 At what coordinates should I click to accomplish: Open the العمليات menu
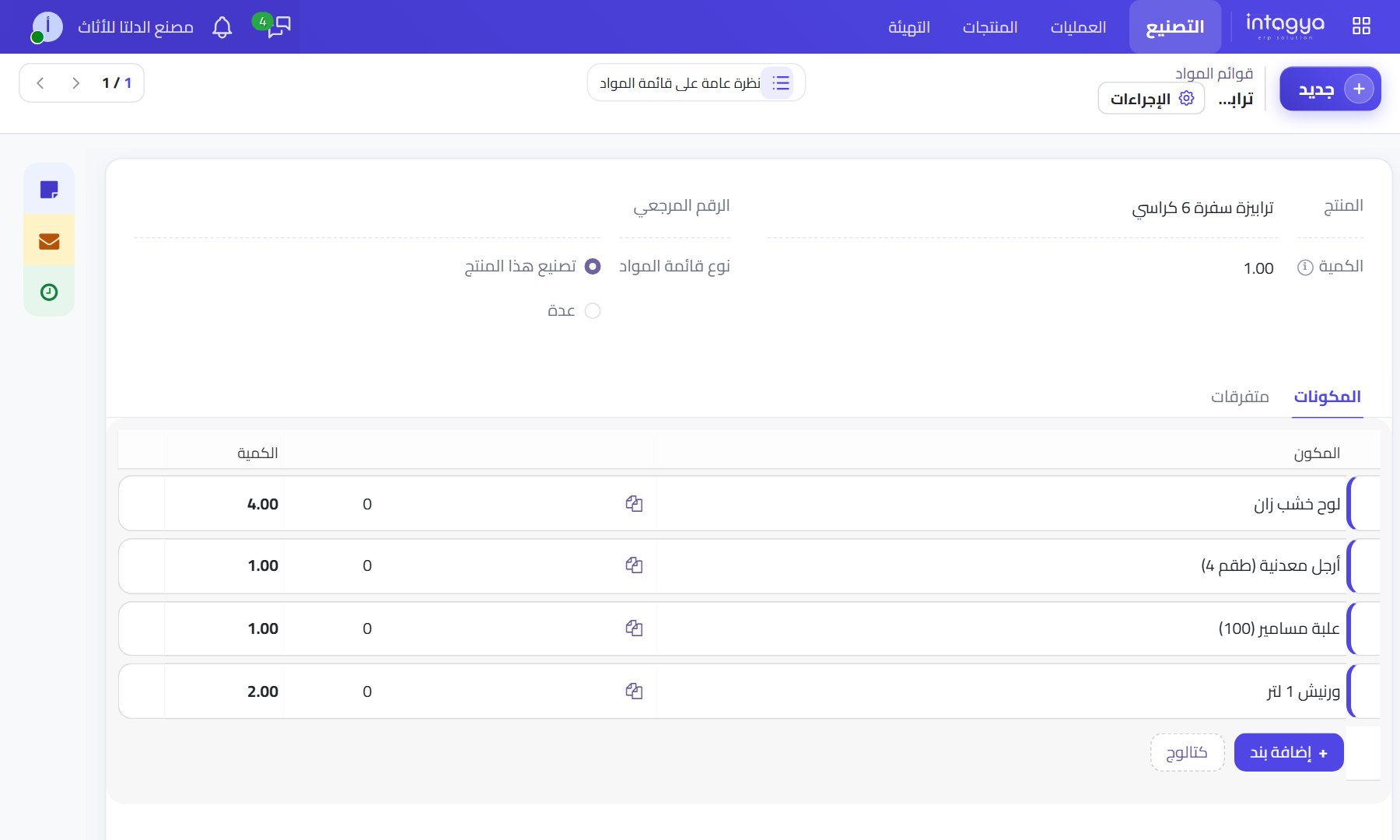click(x=1078, y=27)
